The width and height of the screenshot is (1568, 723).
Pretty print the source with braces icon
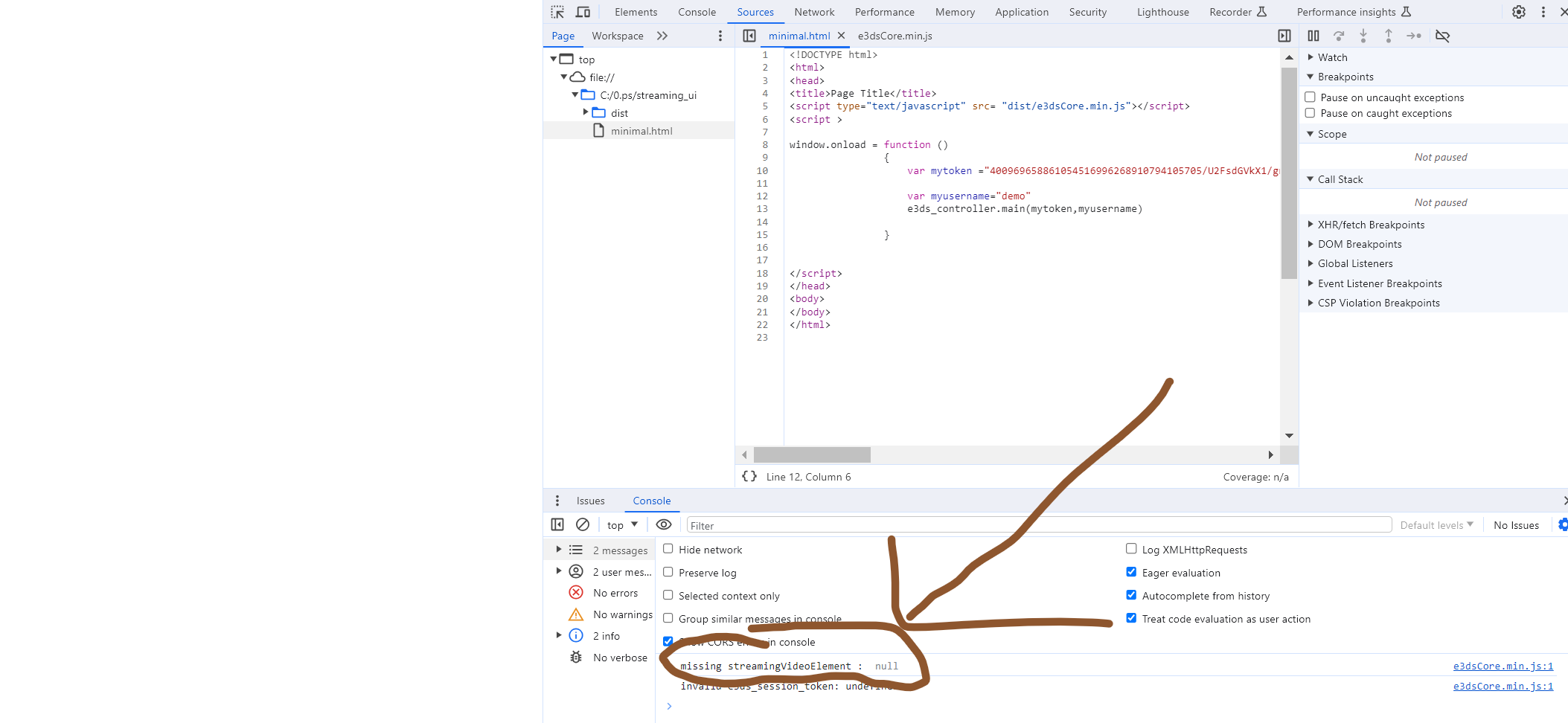pyautogui.click(x=749, y=476)
